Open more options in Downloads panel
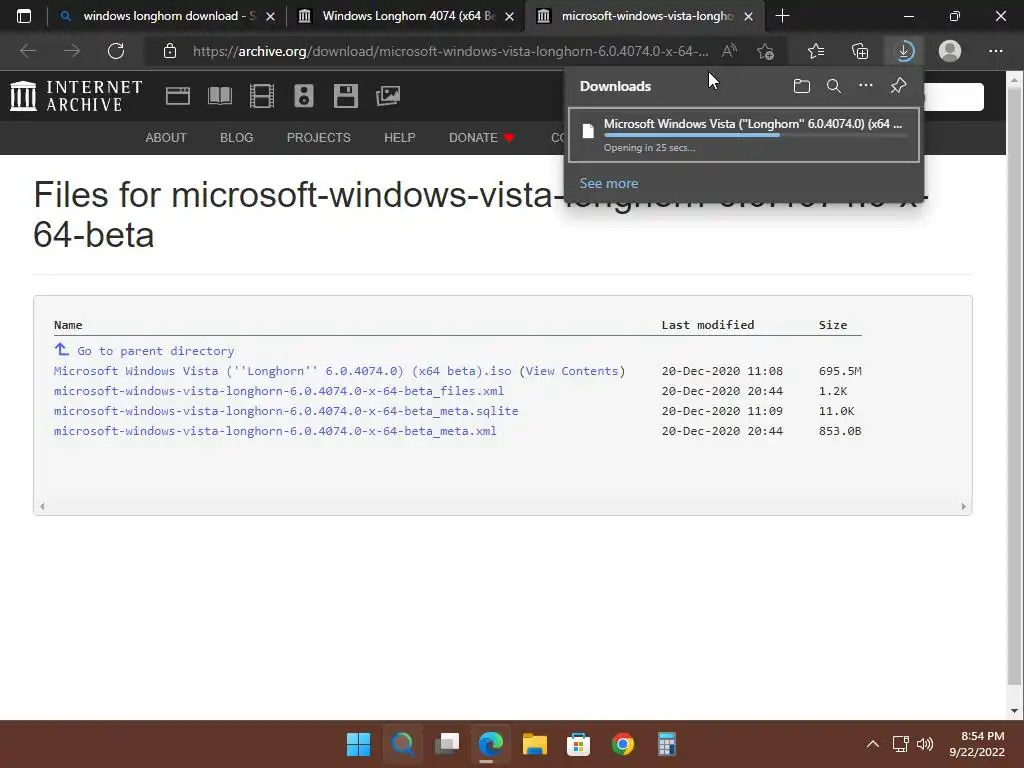 [x=866, y=86]
